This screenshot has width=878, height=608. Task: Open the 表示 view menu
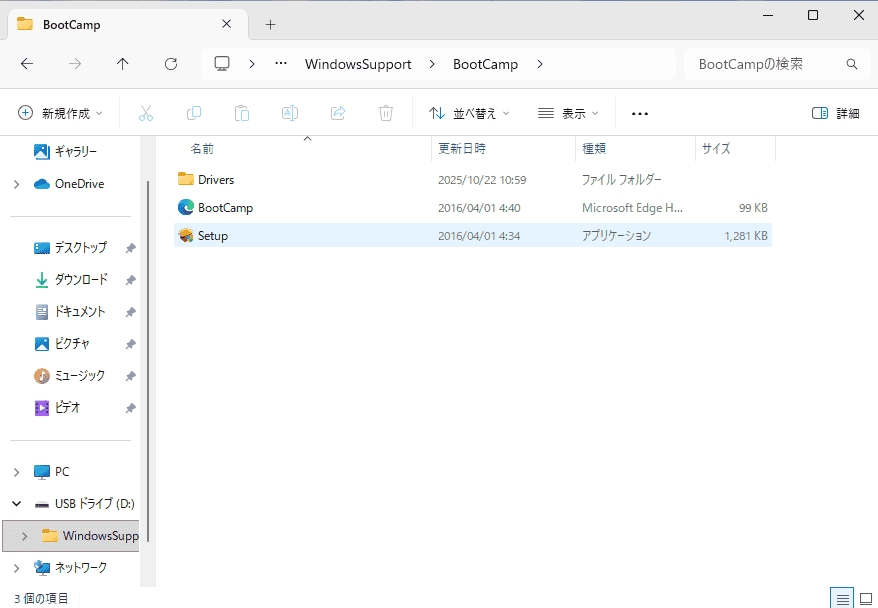pyautogui.click(x=568, y=113)
